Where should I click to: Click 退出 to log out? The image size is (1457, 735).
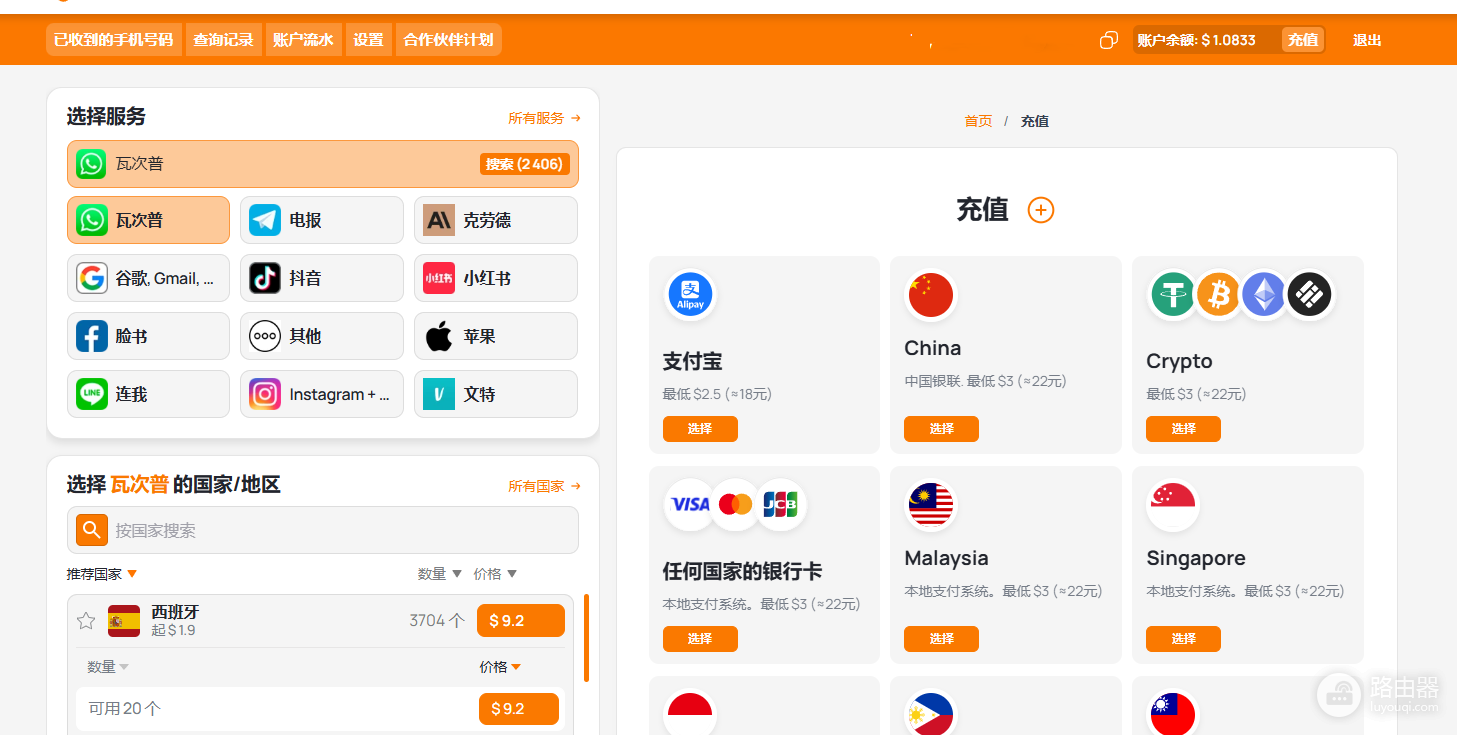[x=1367, y=40]
